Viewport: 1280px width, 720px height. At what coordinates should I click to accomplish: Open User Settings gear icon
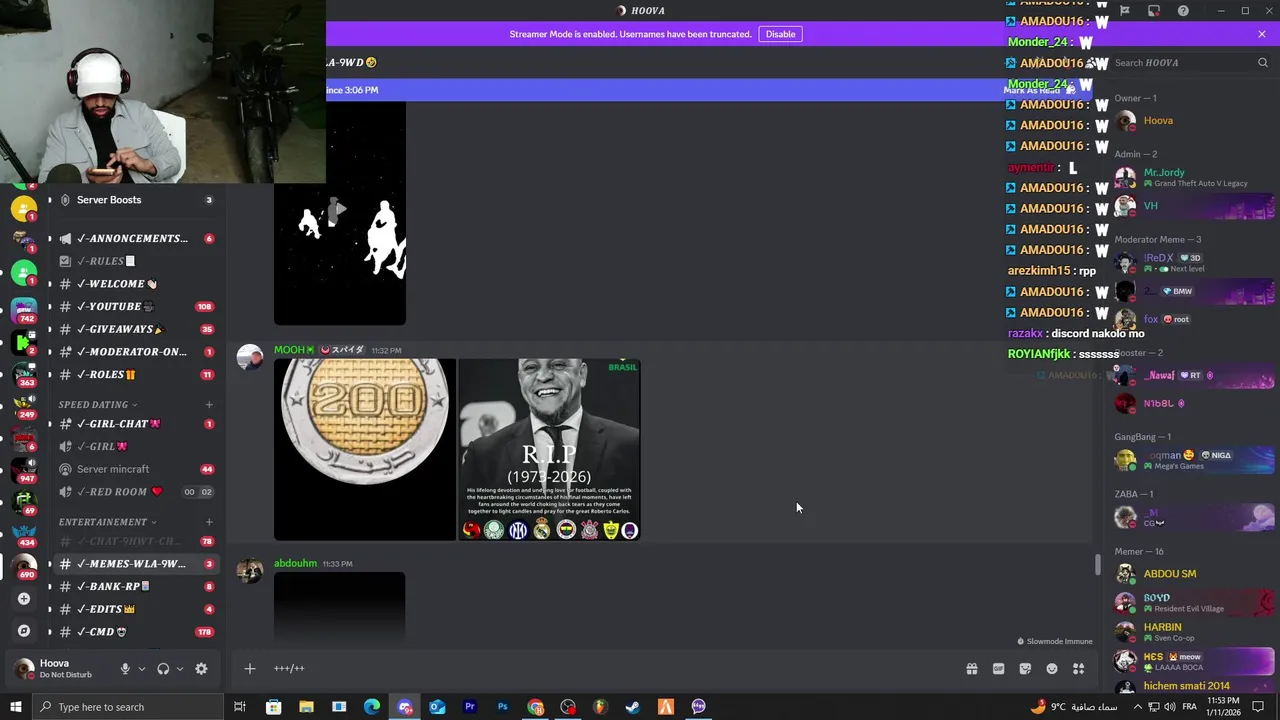click(201, 669)
